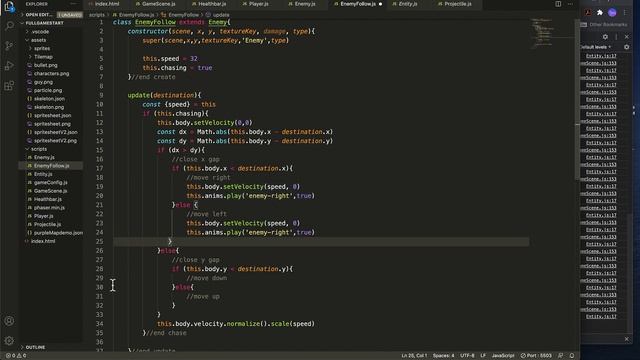Change JavaScript language mode
The height and width of the screenshot is (360, 640).
[x=503, y=356]
